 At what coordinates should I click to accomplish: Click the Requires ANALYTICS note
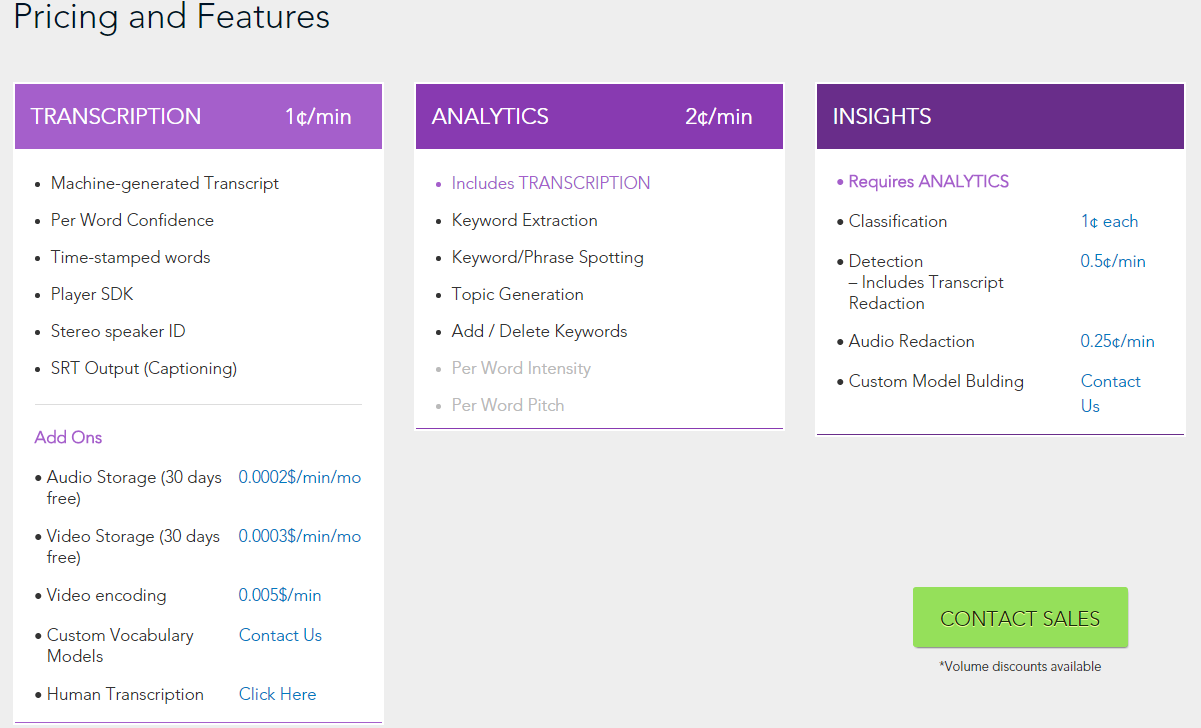pyautogui.click(x=928, y=182)
